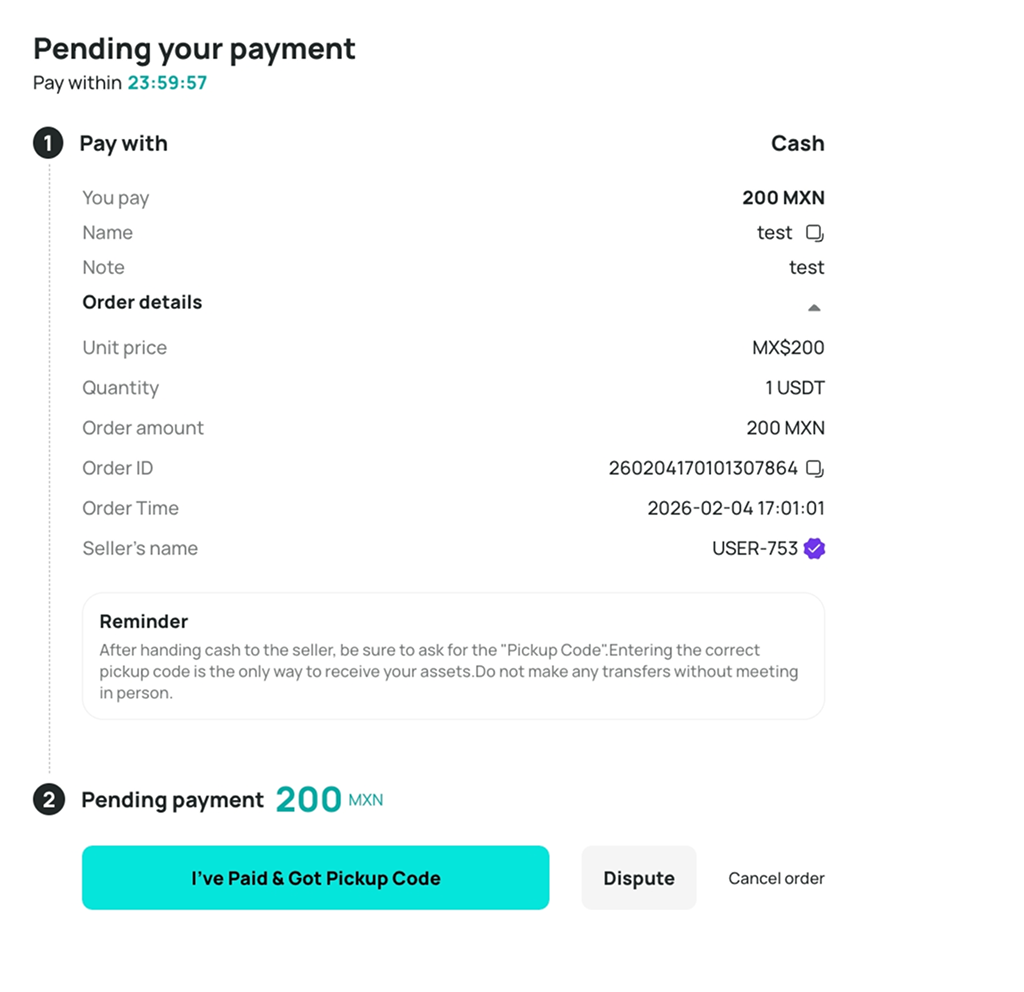Confirm I've Paid & Got Pickup Code
Viewport: 1024px width, 992px height.
click(x=315, y=878)
